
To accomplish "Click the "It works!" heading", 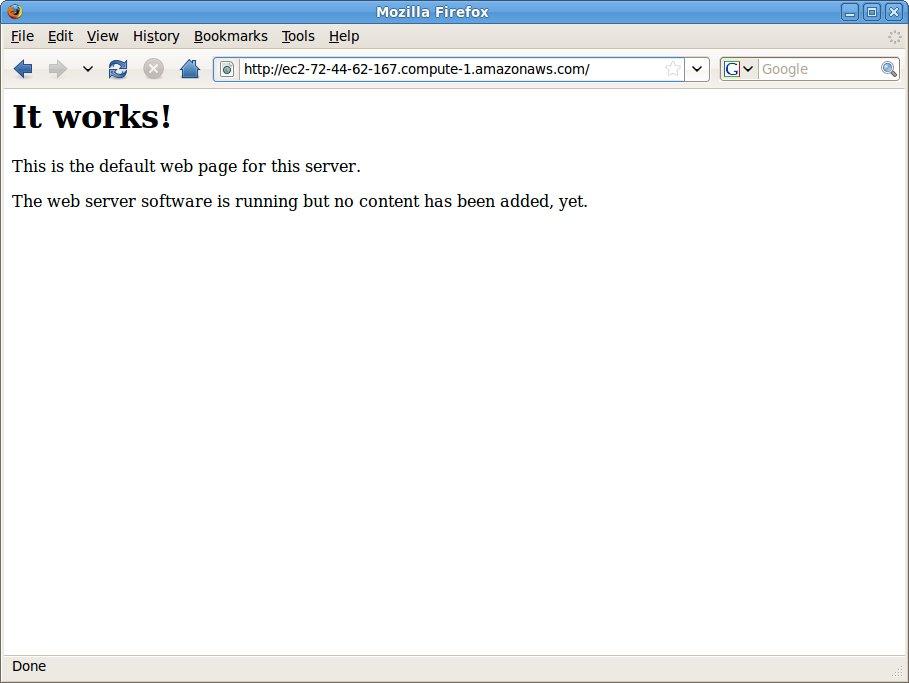I will pos(92,117).
